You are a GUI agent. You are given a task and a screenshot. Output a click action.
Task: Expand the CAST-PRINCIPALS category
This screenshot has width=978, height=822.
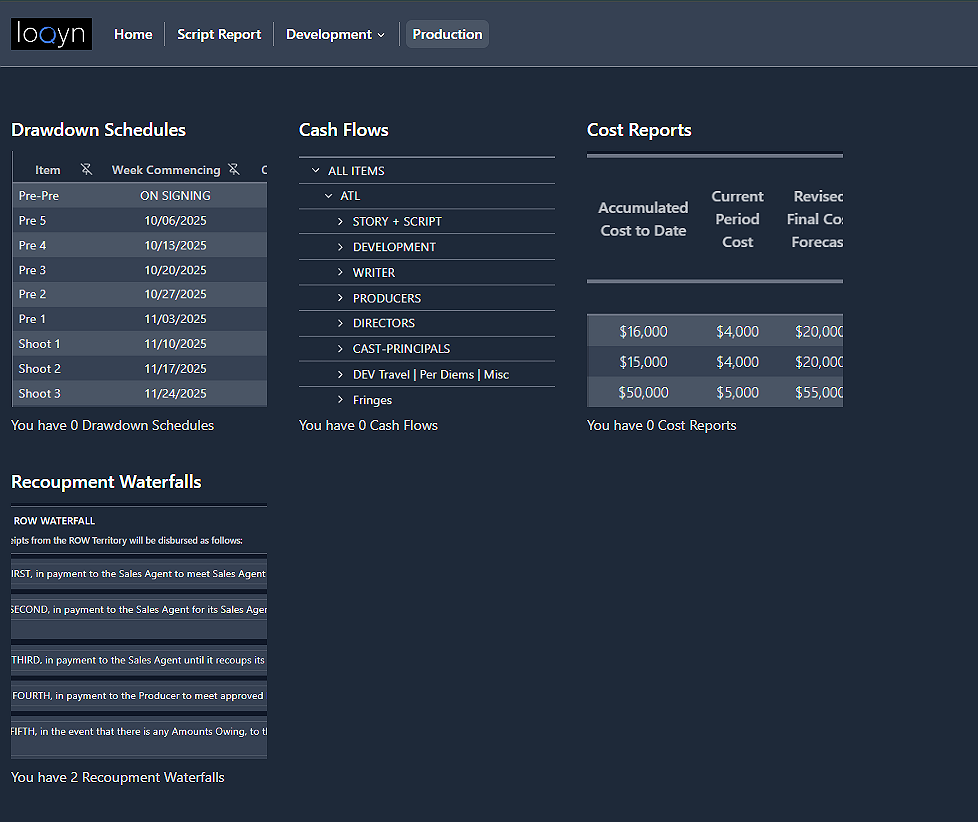coord(340,348)
